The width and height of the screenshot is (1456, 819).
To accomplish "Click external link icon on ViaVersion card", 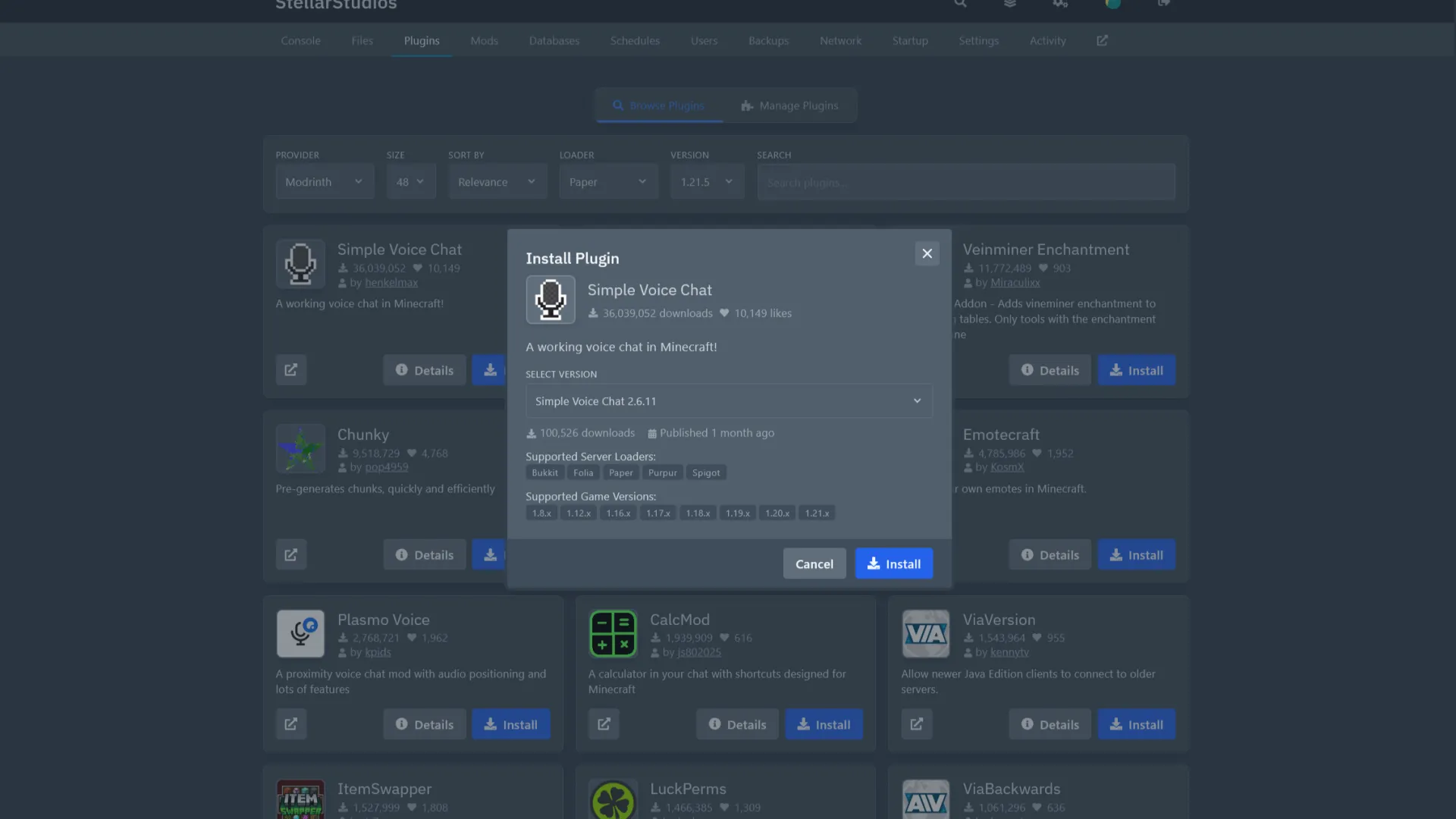I will point(916,724).
